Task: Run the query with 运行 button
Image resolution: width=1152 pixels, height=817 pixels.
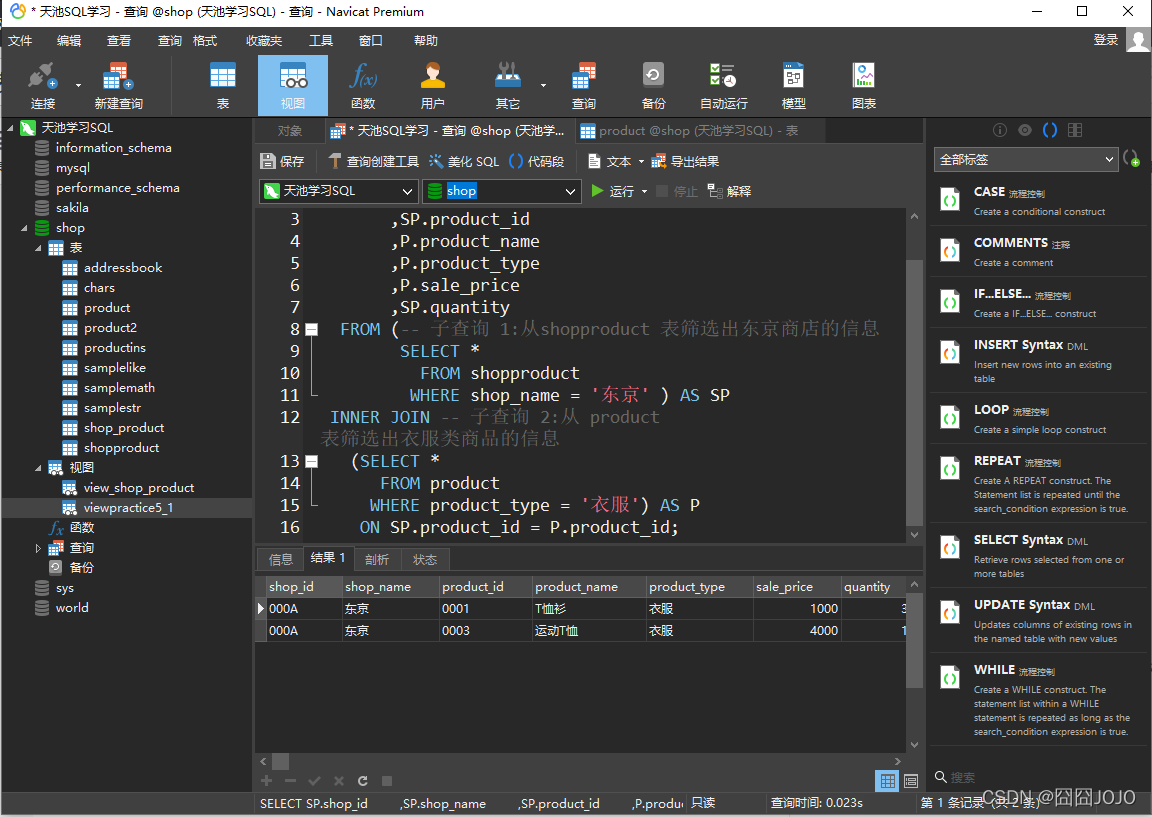Action: (x=613, y=191)
